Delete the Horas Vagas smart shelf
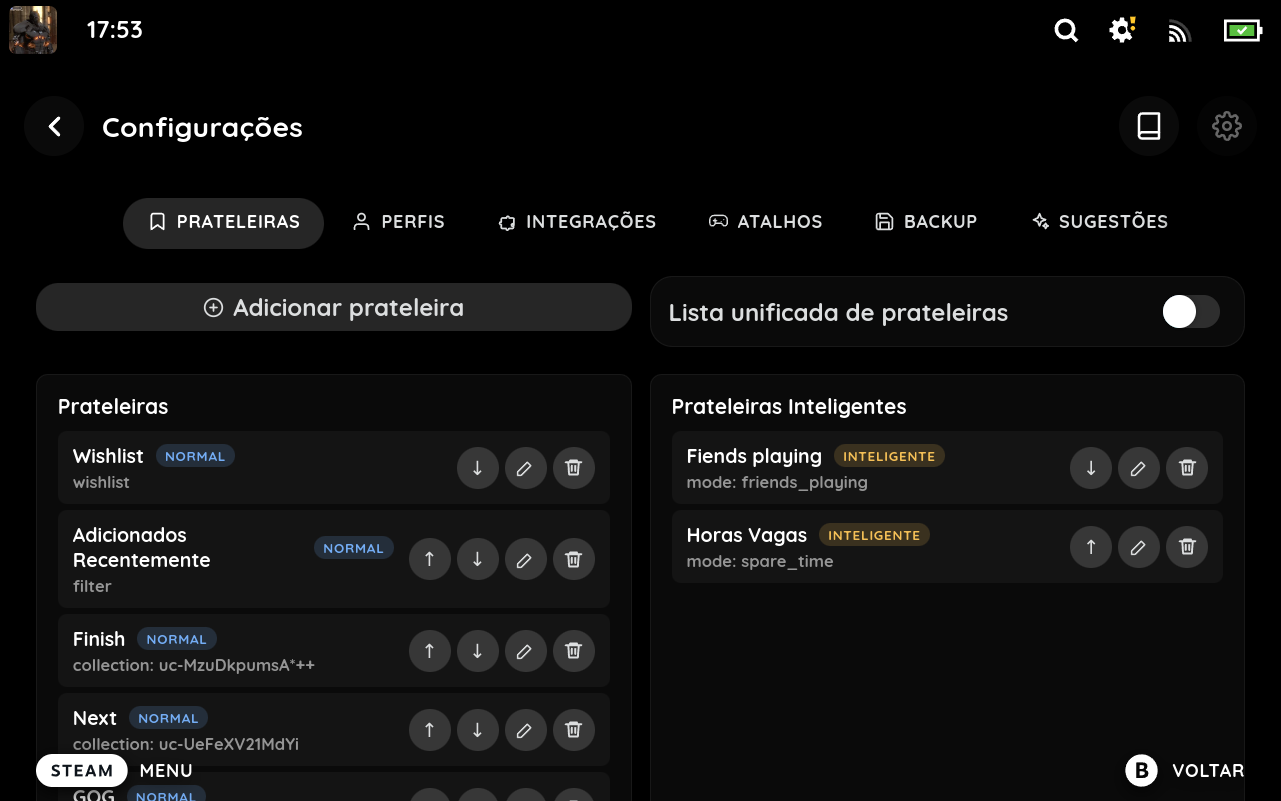Screen dimensions: 1281x801 [1187, 547]
